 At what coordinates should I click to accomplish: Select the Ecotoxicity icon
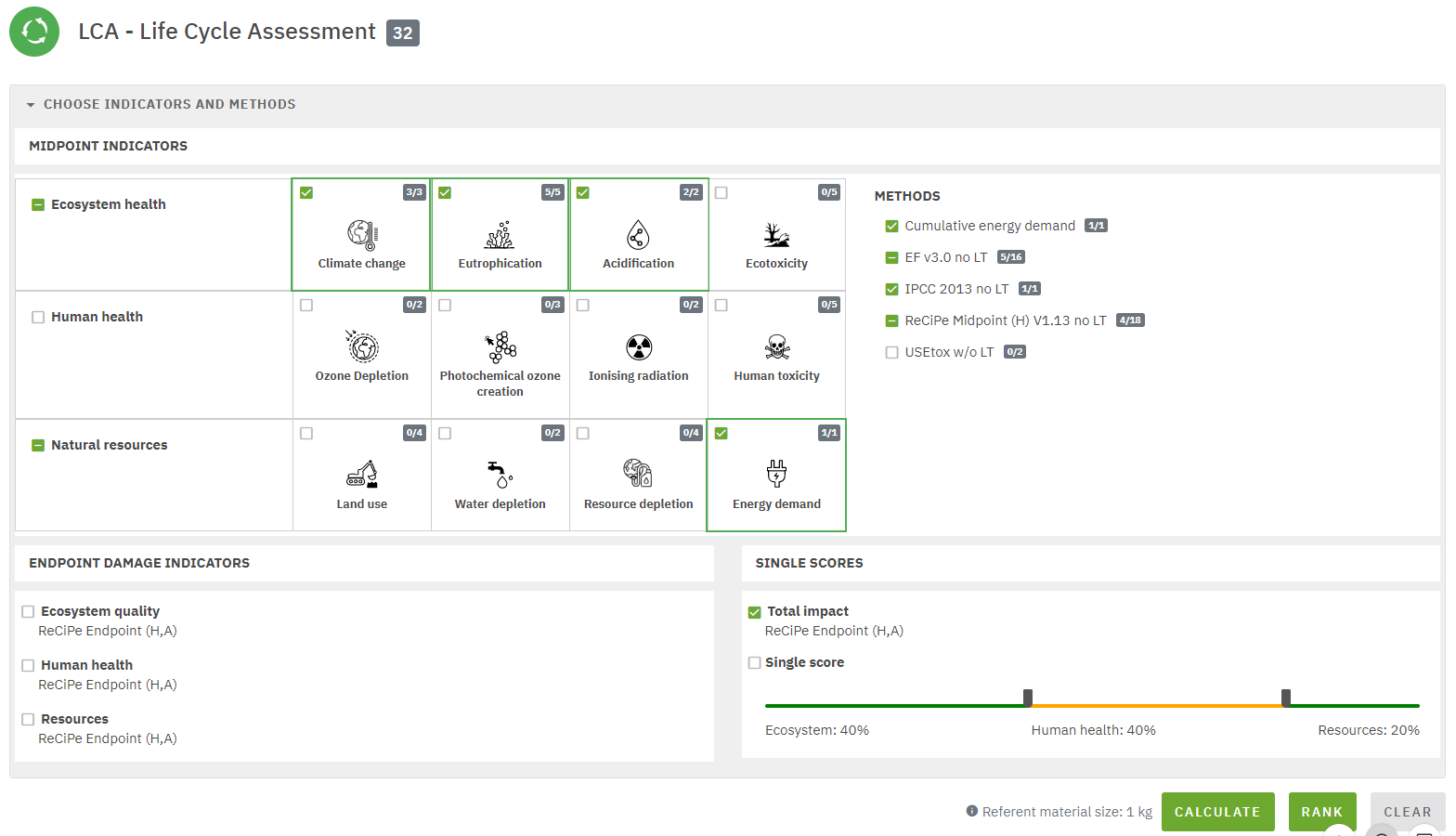tap(776, 235)
